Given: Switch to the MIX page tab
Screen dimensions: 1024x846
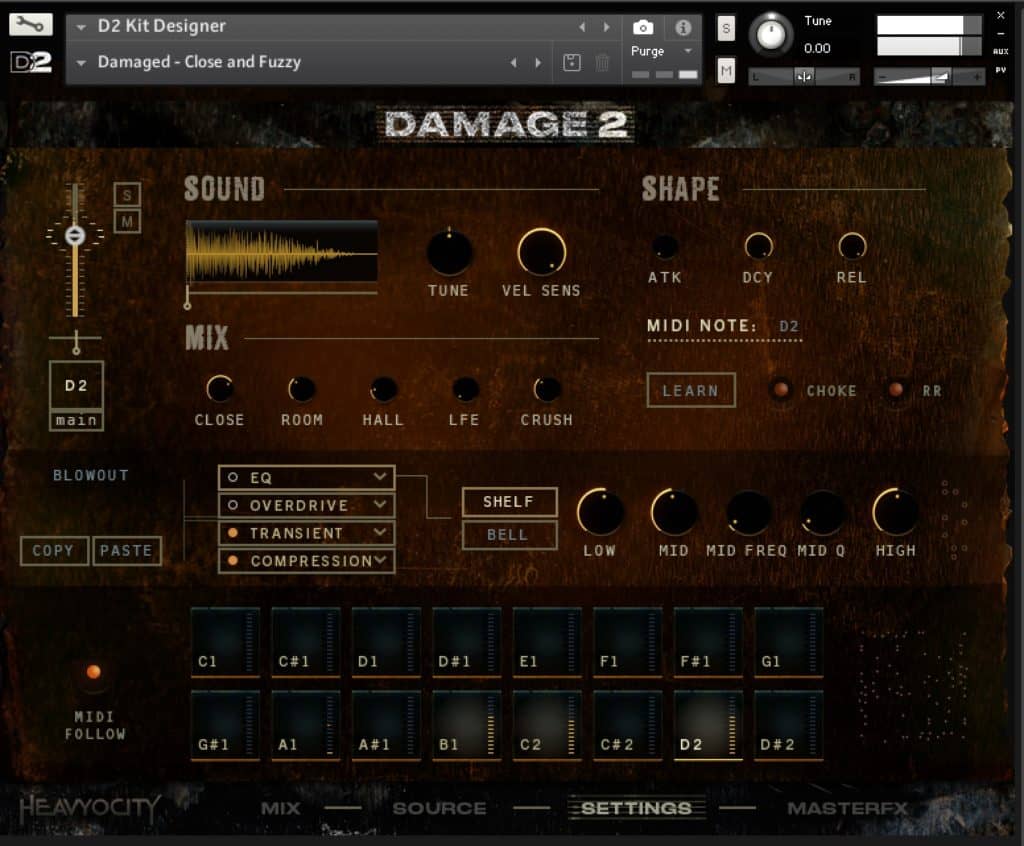Looking at the screenshot, I should pos(280,809).
